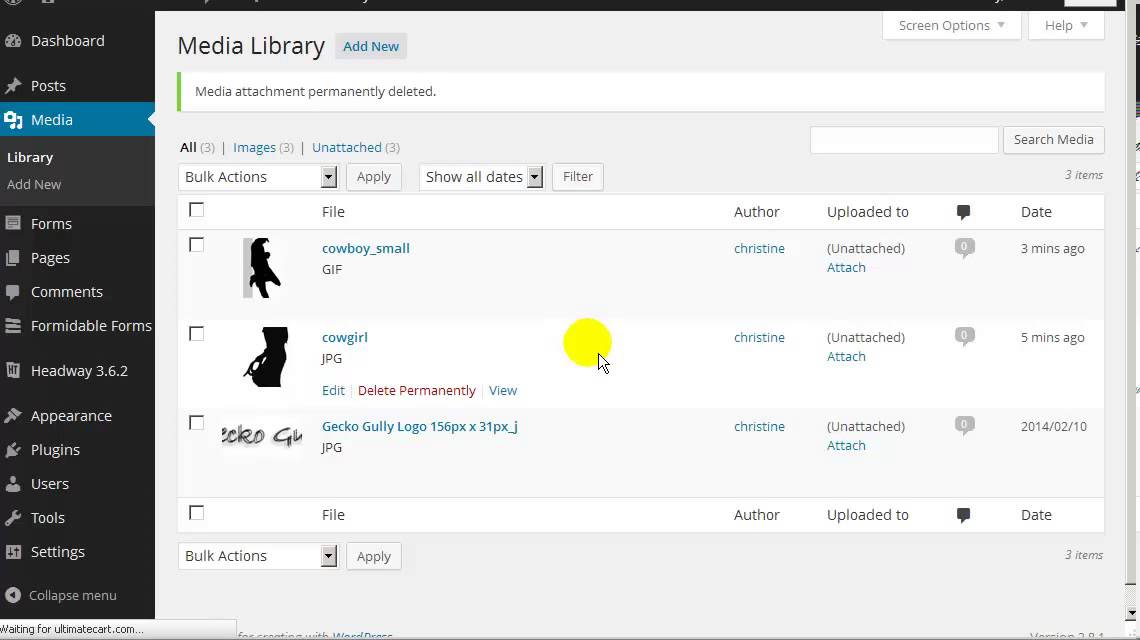Image resolution: width=1140 pixels, height=640 pixels.
Task: Click the File column header
Action: (333, 212)
